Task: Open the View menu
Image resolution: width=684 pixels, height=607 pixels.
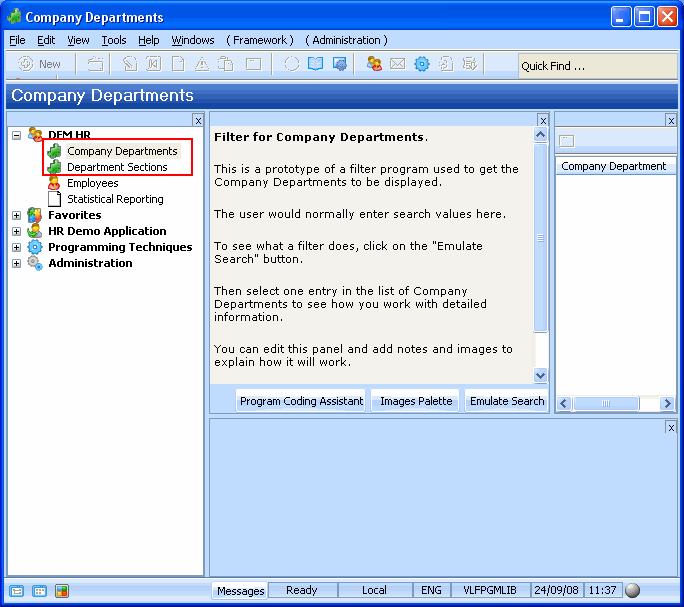Action: 78,40
